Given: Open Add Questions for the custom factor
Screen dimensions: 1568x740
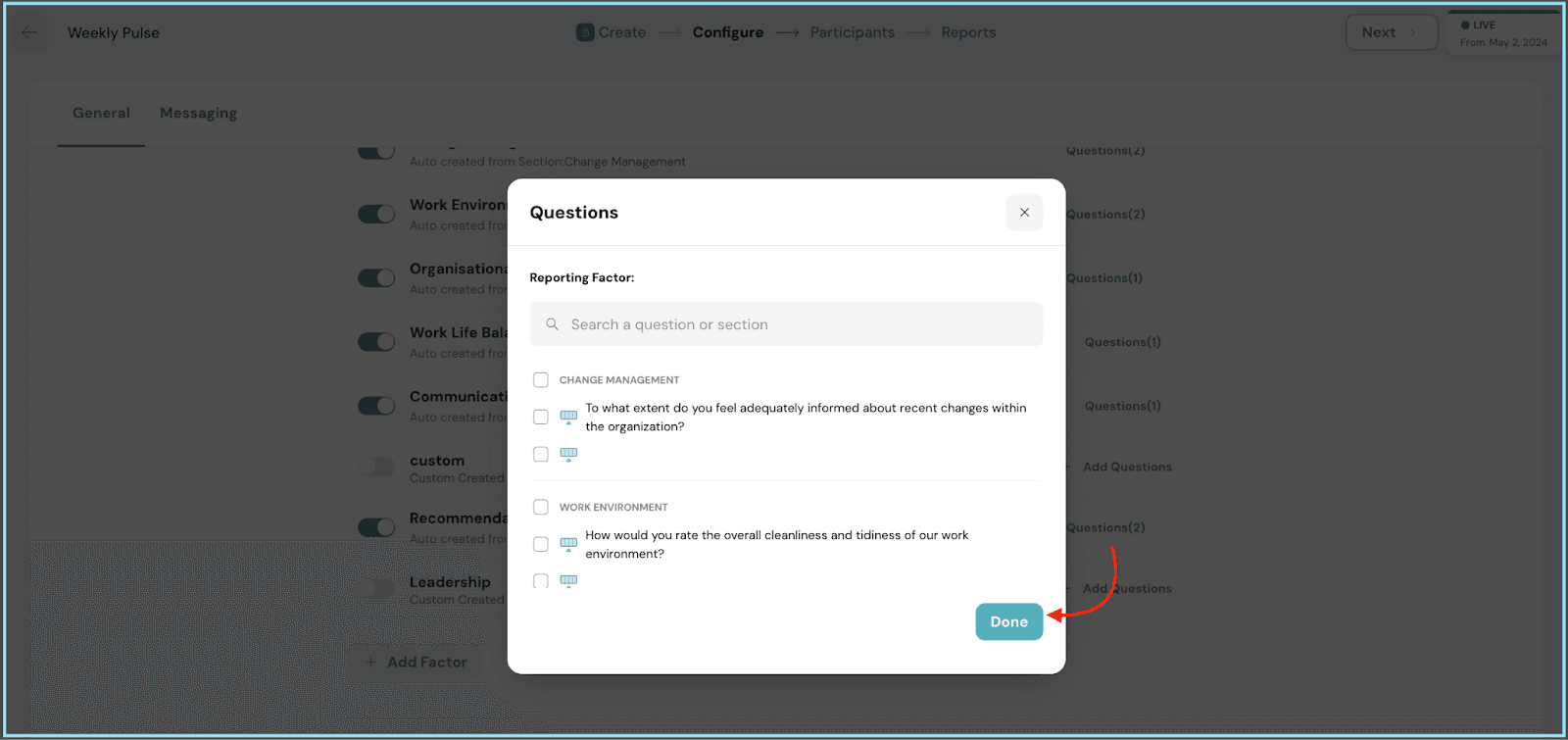Looking at the screenshot, I should (1127, 468).
